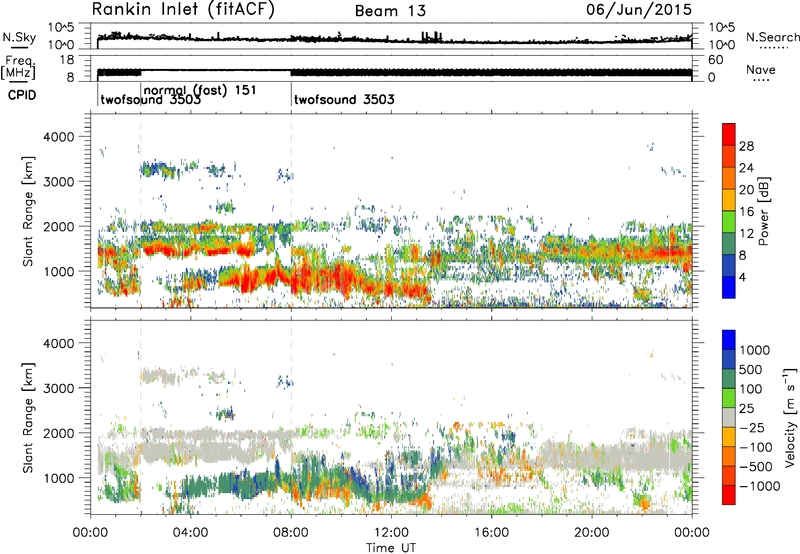800x554 pixels.
Task: Click the '-1000' tick label on the velocity colorbar
Action: pyautogui.click(x=759, y=486)
